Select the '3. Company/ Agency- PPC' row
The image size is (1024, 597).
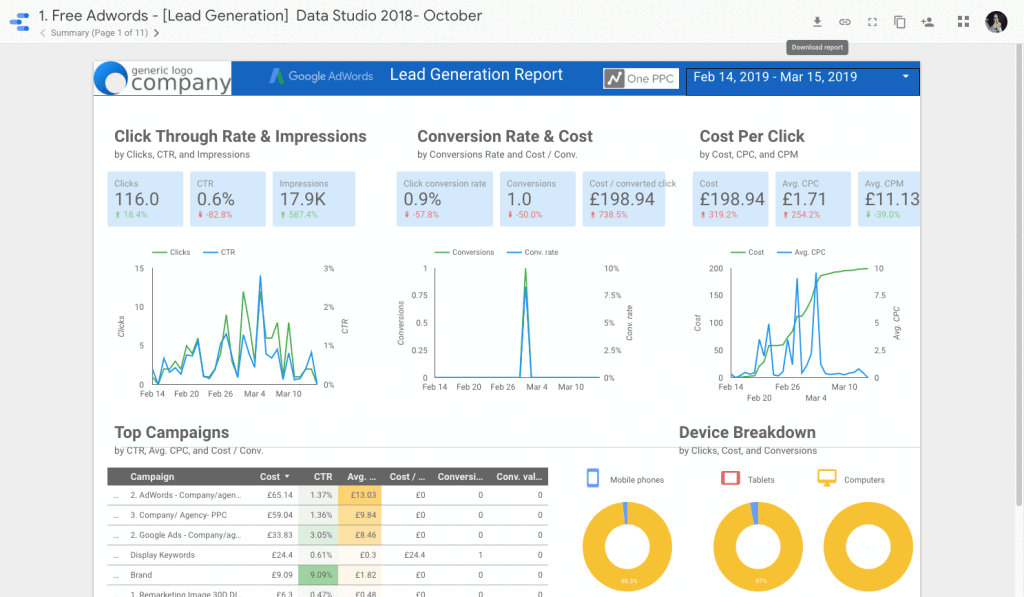coord(328,515)
